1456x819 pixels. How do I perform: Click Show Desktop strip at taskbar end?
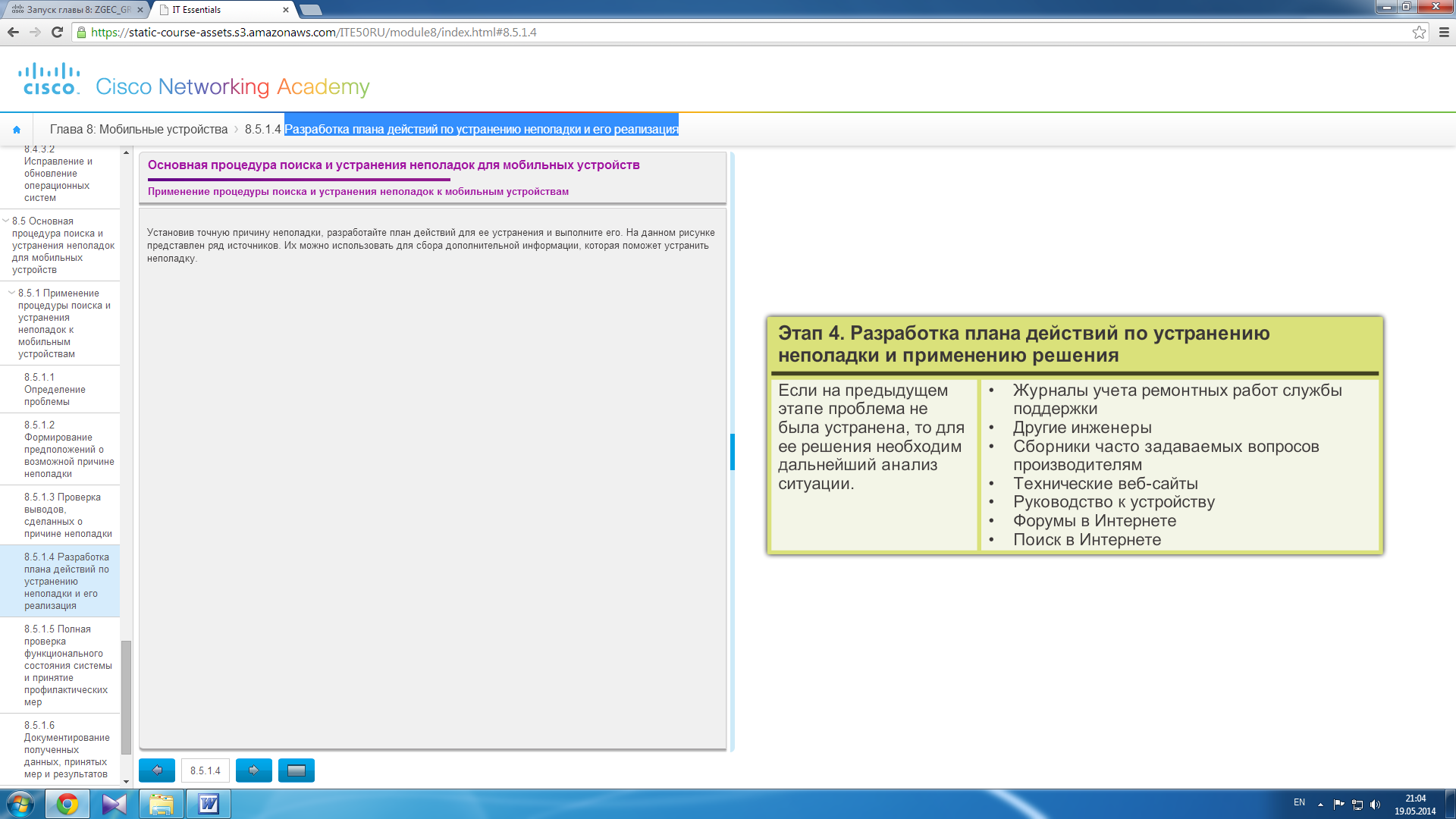(1450, 804)
